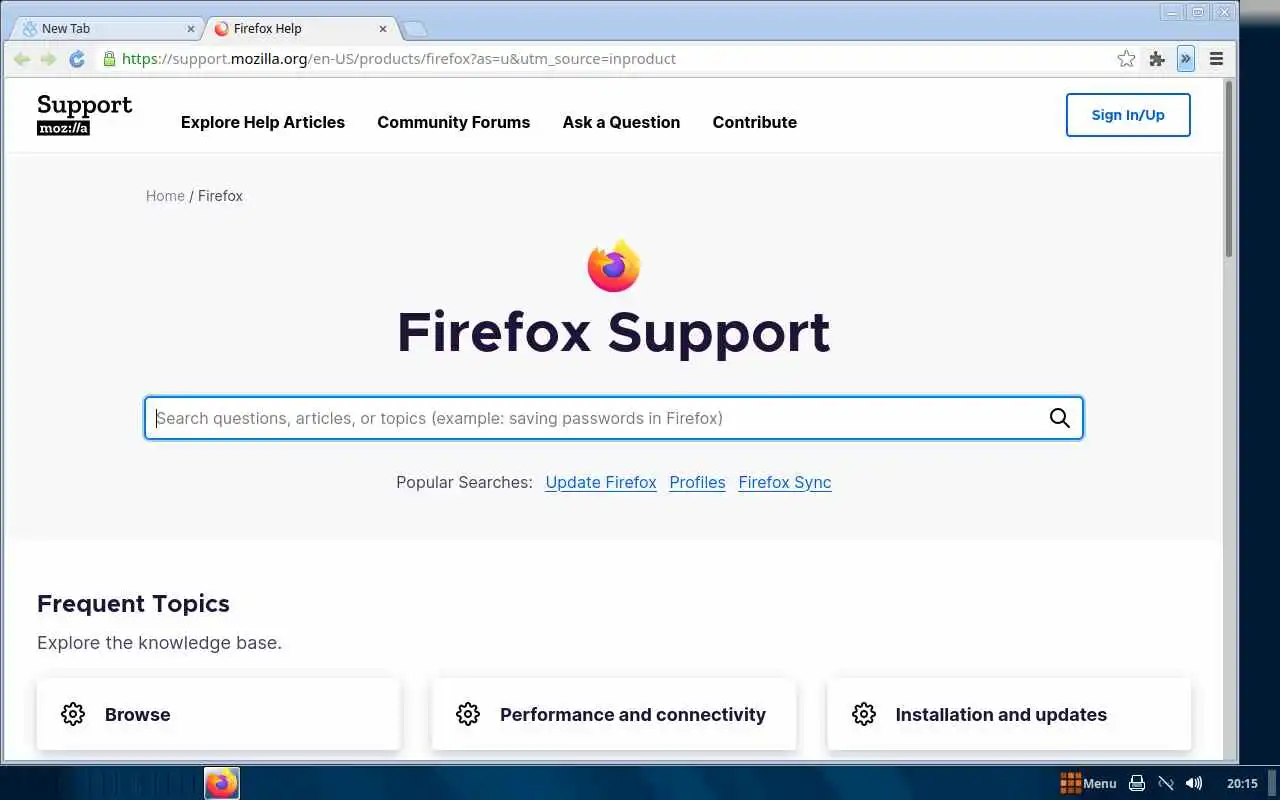Open the browser hamburger menu

(1216, 59)
